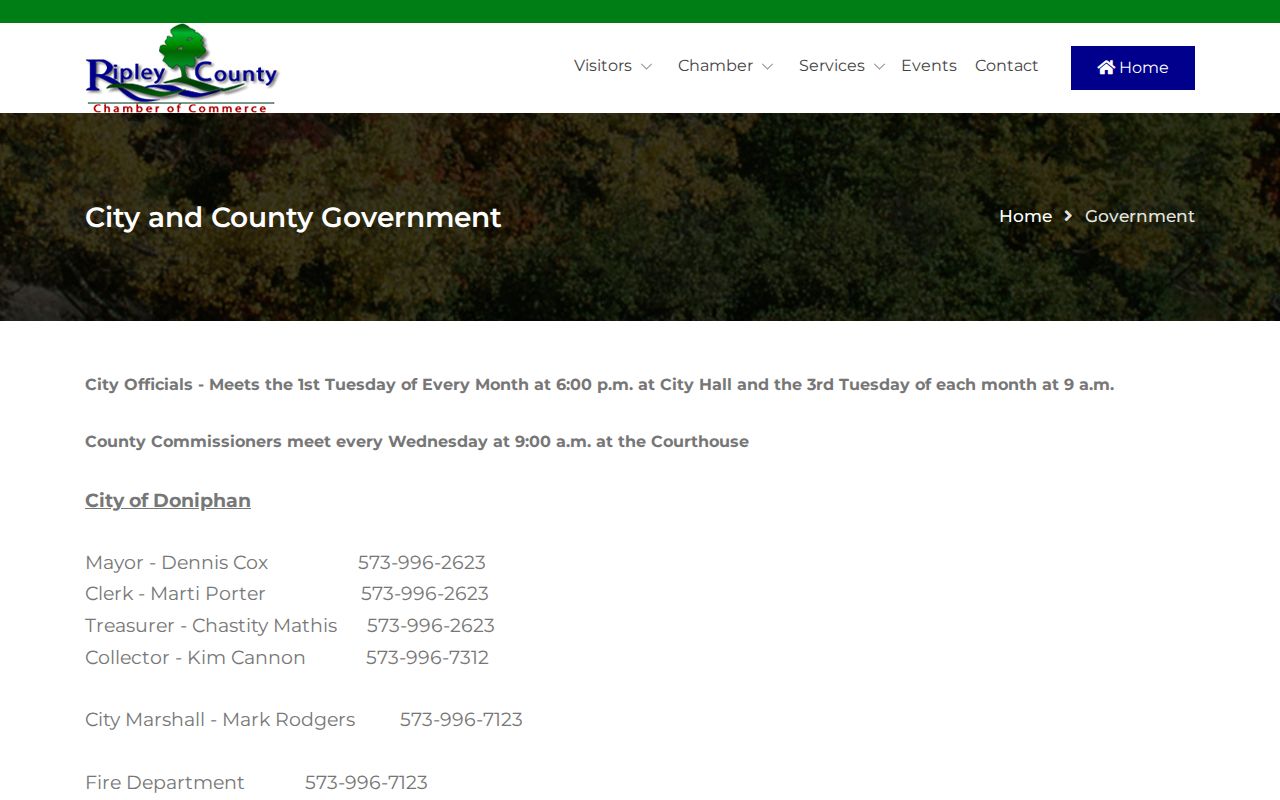Click the City and County Government heading
The image size is (1280, 800).
pyautogui.click(x=293, y=217)
